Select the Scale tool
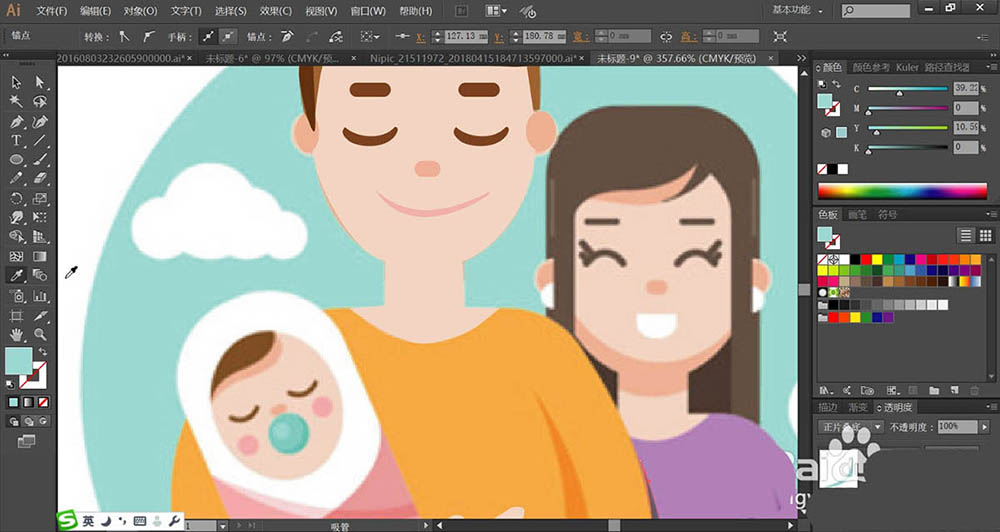 pos(40,198)
